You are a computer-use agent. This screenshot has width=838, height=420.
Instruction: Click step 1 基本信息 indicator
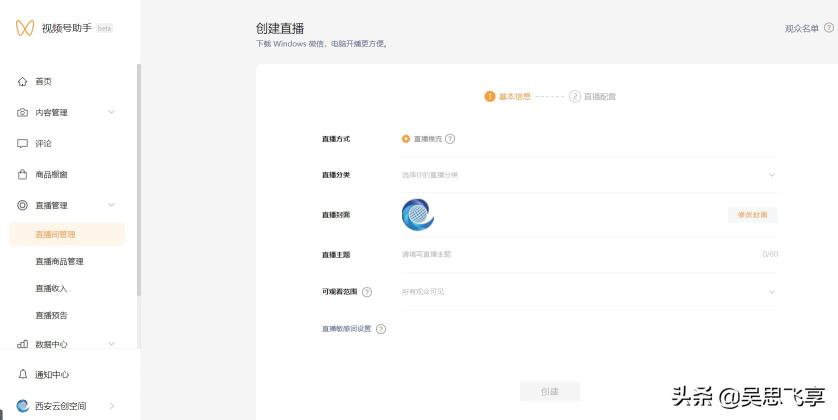507,96
